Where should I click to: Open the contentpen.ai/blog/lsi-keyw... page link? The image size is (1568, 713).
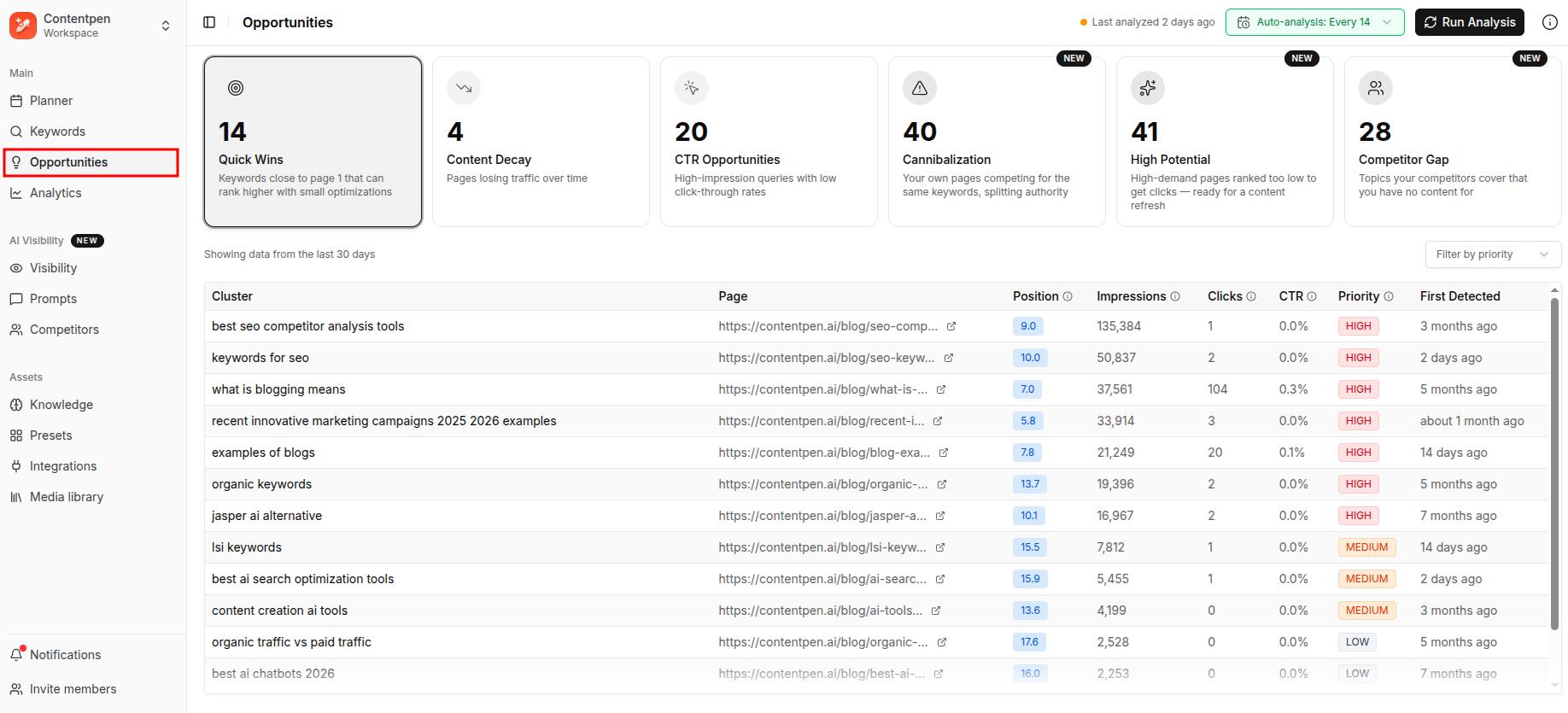tap(822, 547)
